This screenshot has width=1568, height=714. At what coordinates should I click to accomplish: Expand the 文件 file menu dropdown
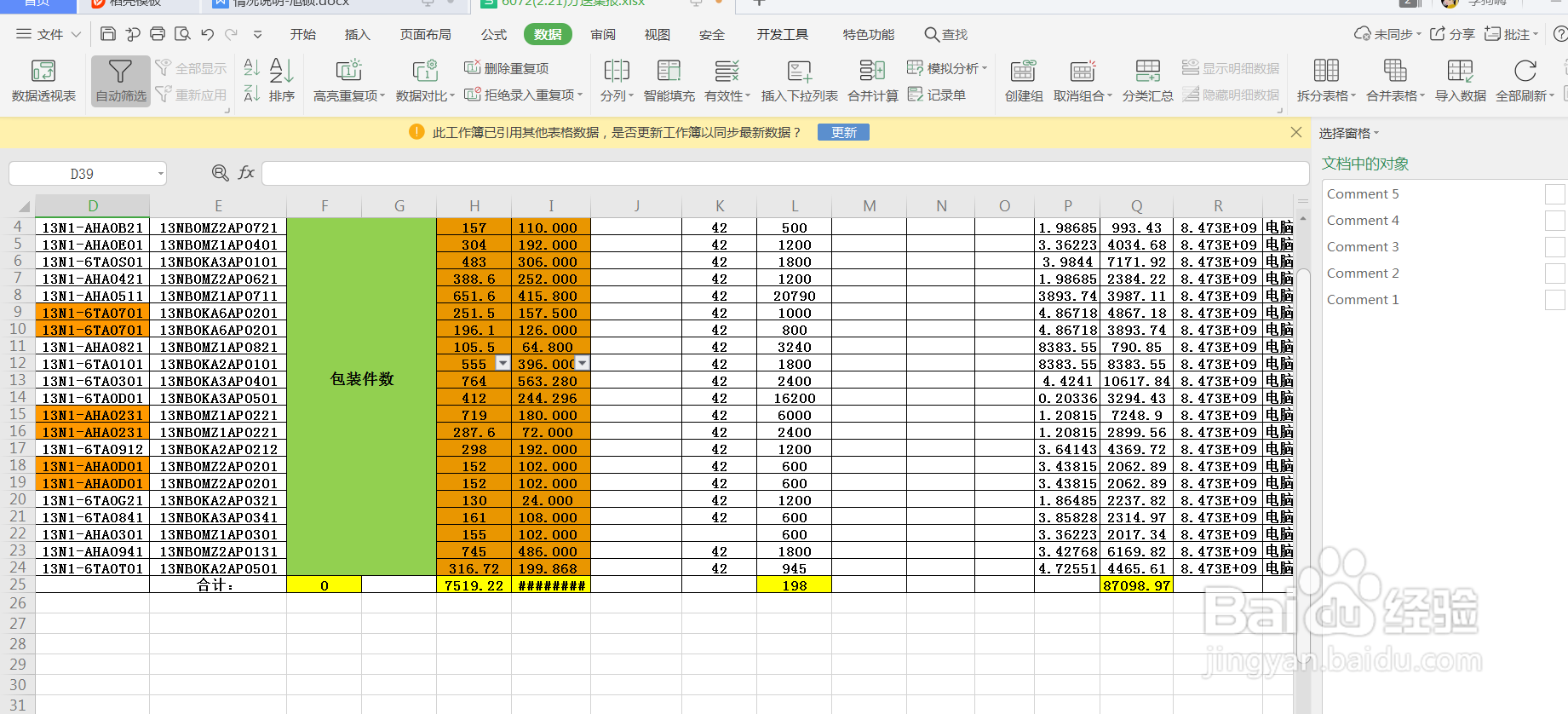click(76, 34)
